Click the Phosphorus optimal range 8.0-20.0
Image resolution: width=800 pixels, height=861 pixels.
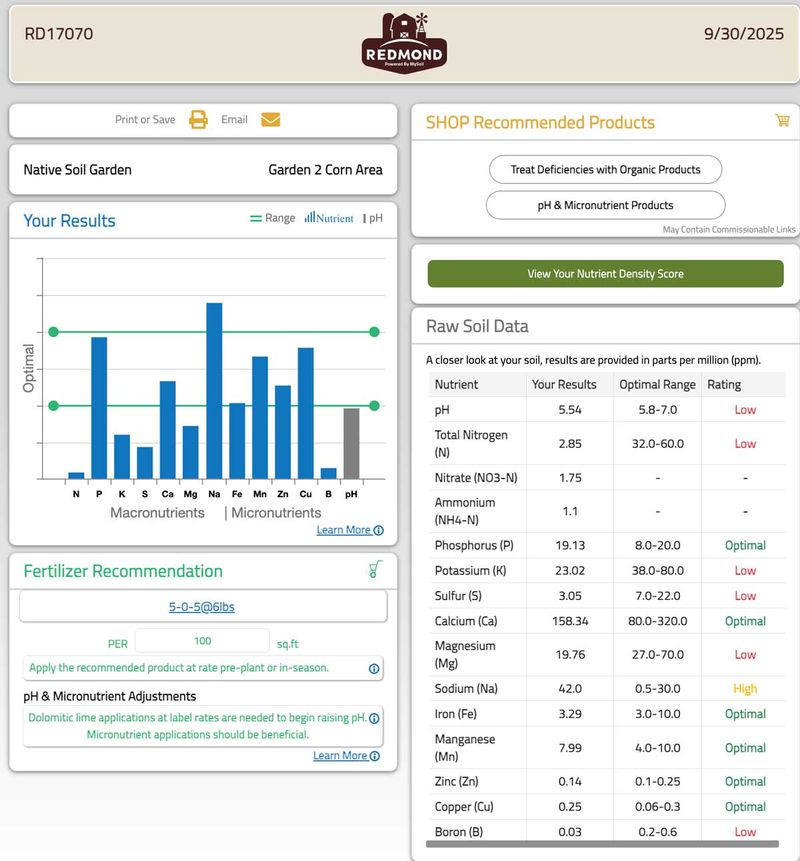click(x=657, y=545)
